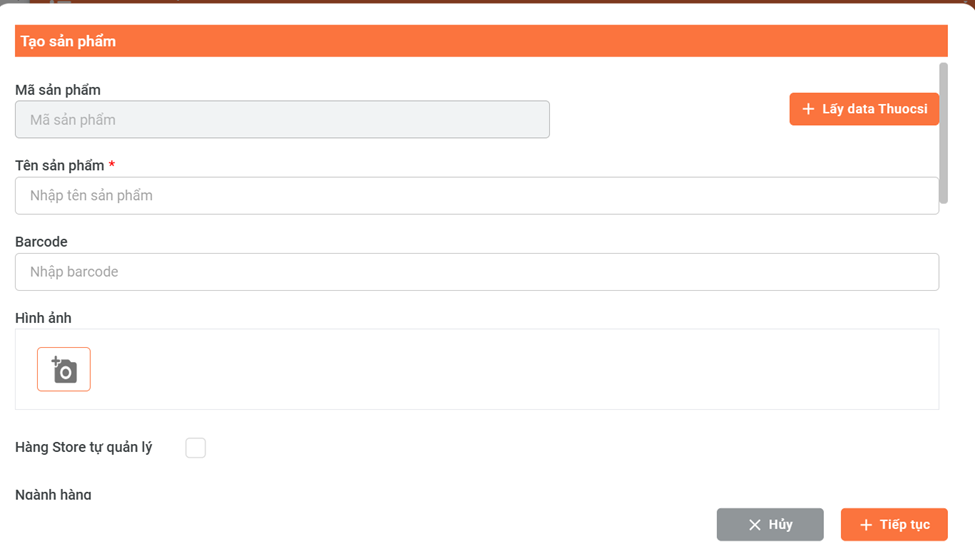Viewport: 975px width, 556px height.
Task: Click the Tên sản phẩm label
Action: [x=60, y=166]
